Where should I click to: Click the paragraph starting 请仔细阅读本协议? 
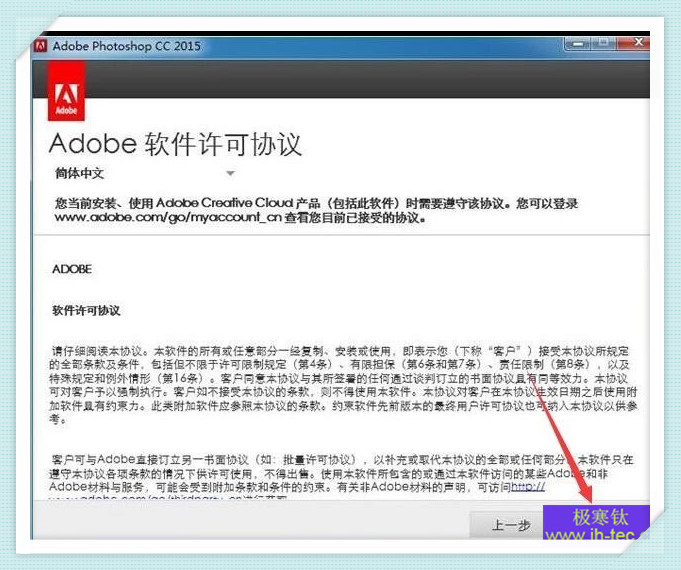click(343, 385)
